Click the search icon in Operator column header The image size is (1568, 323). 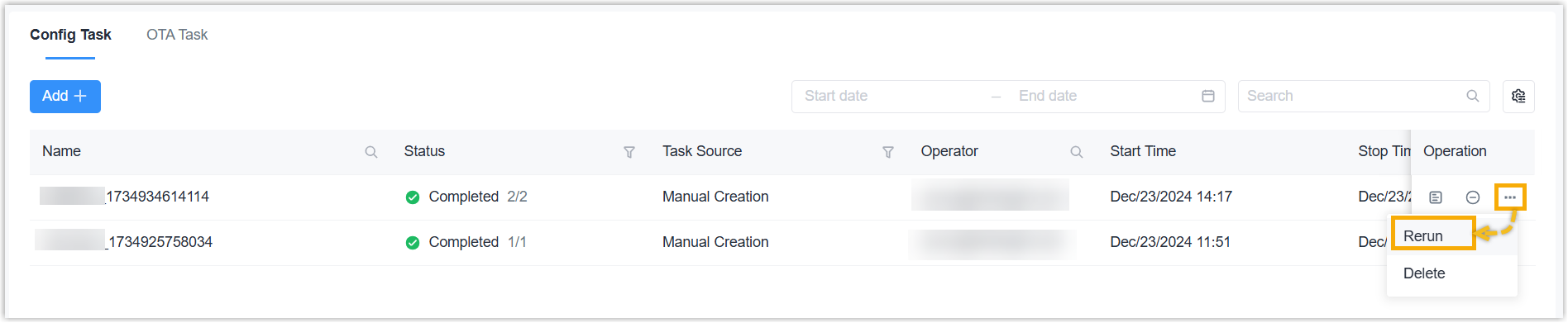(1077, 152)
